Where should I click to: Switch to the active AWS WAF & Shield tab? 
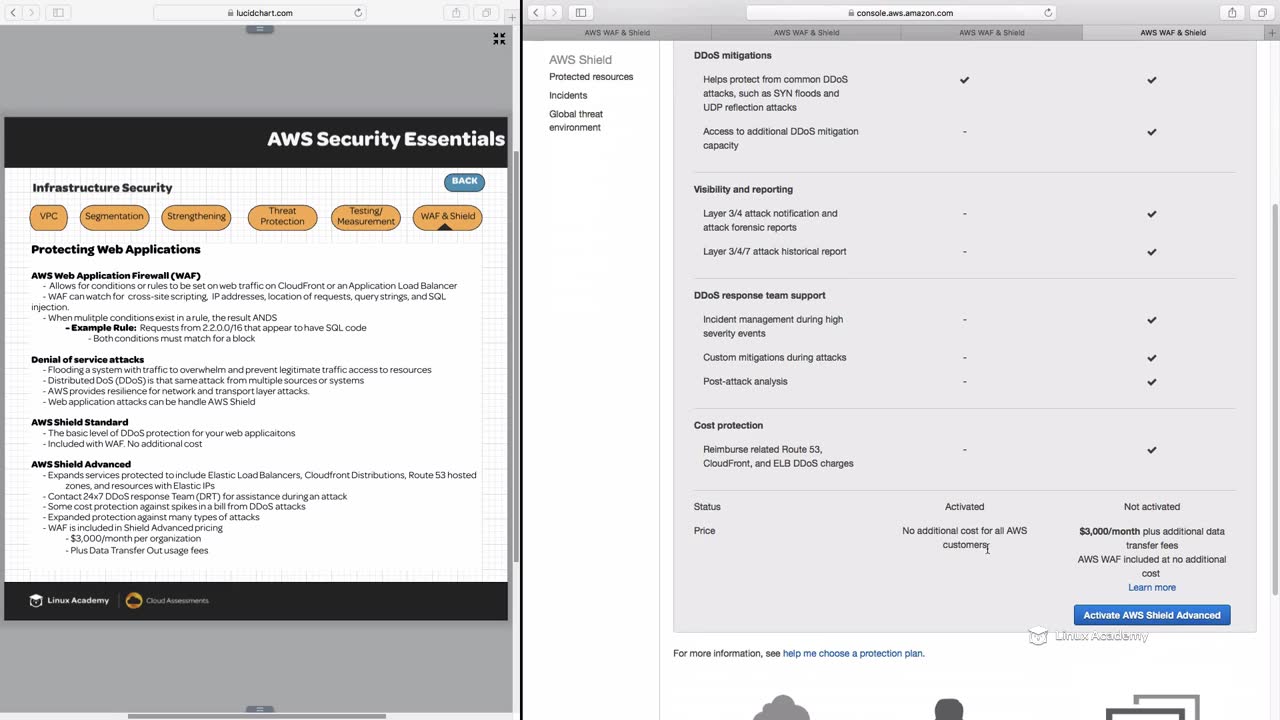(x=1172, y=32)
